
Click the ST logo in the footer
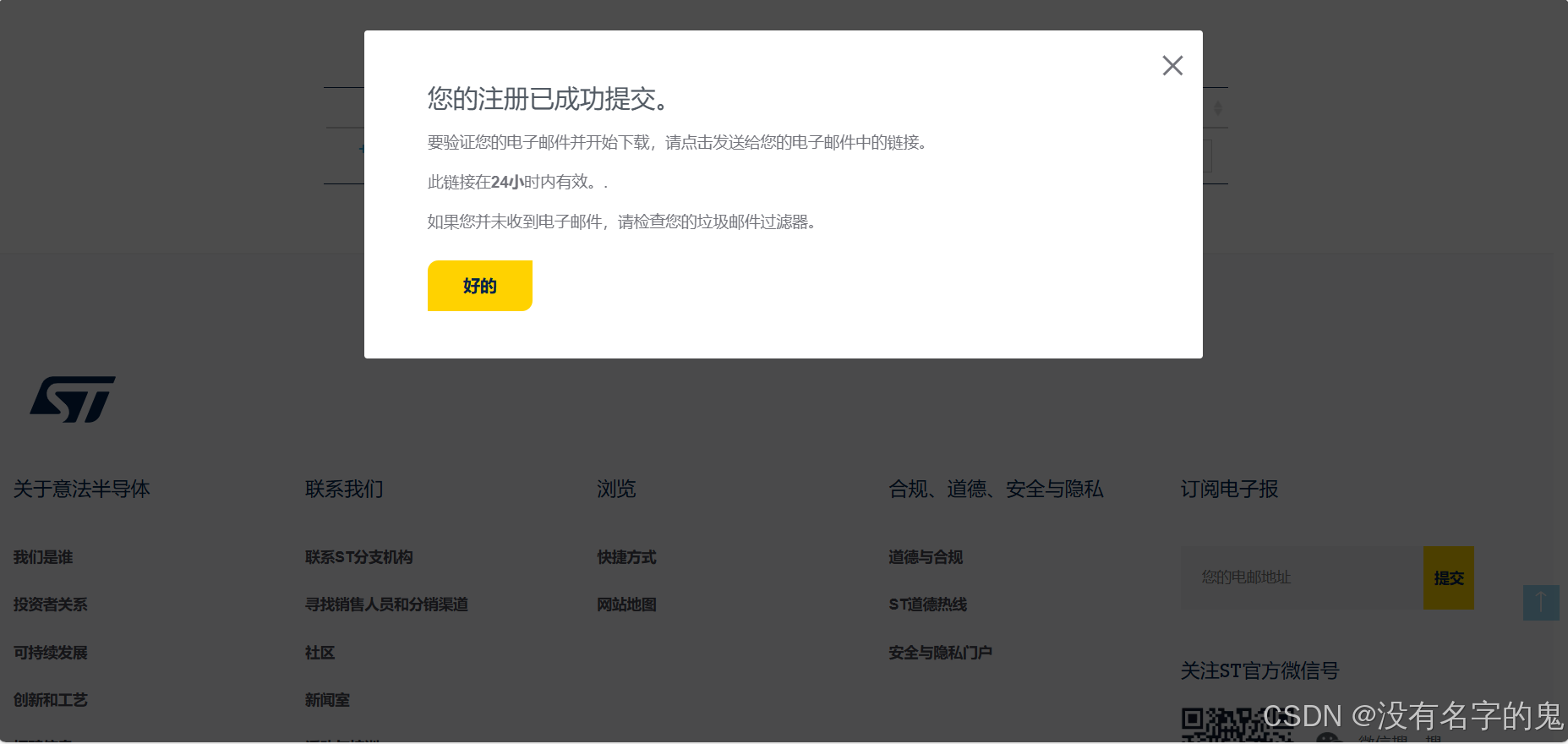tap(73, 399)
